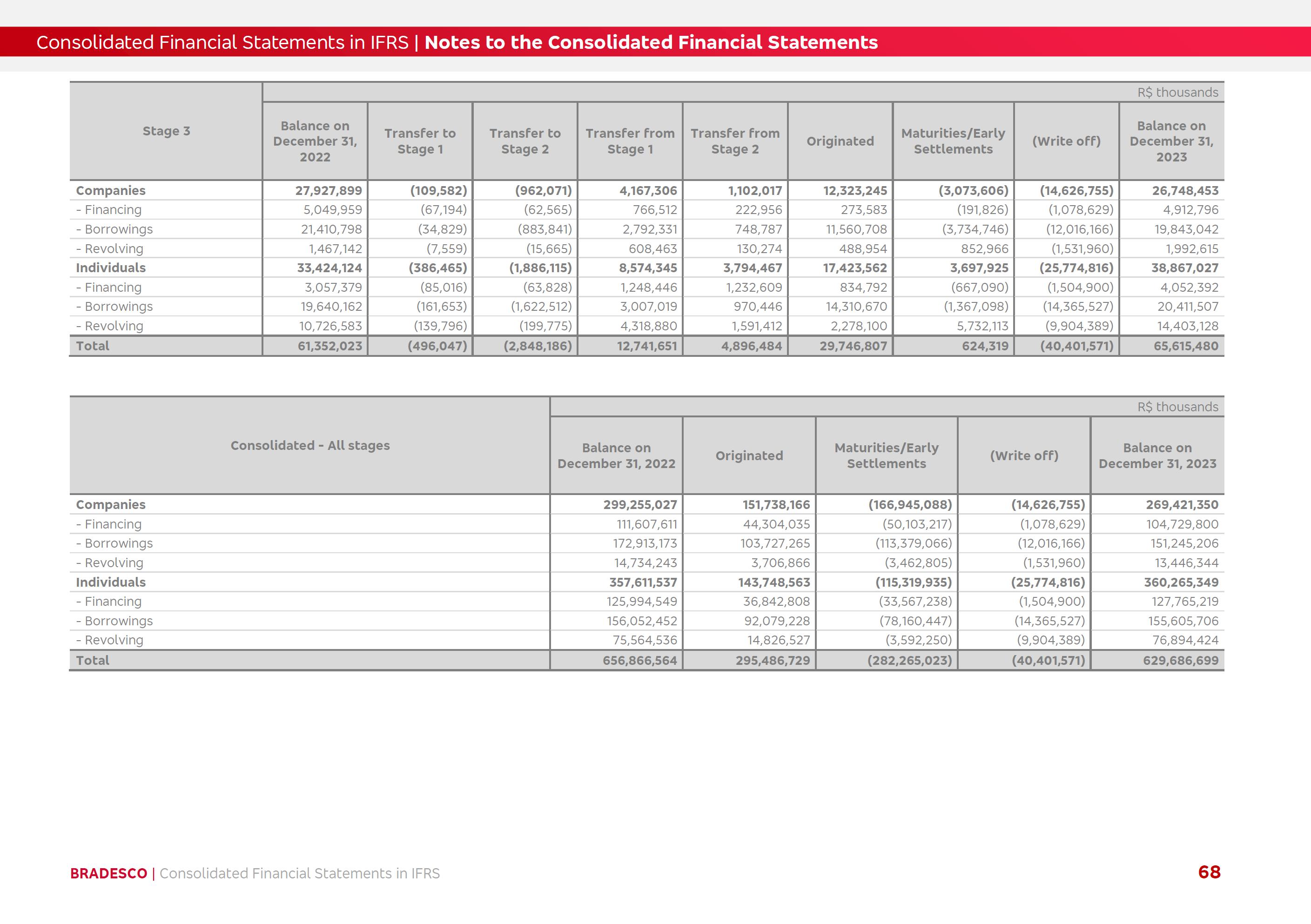Click the page number 68
The image size is (1311, 924).
click(1209, 872)
